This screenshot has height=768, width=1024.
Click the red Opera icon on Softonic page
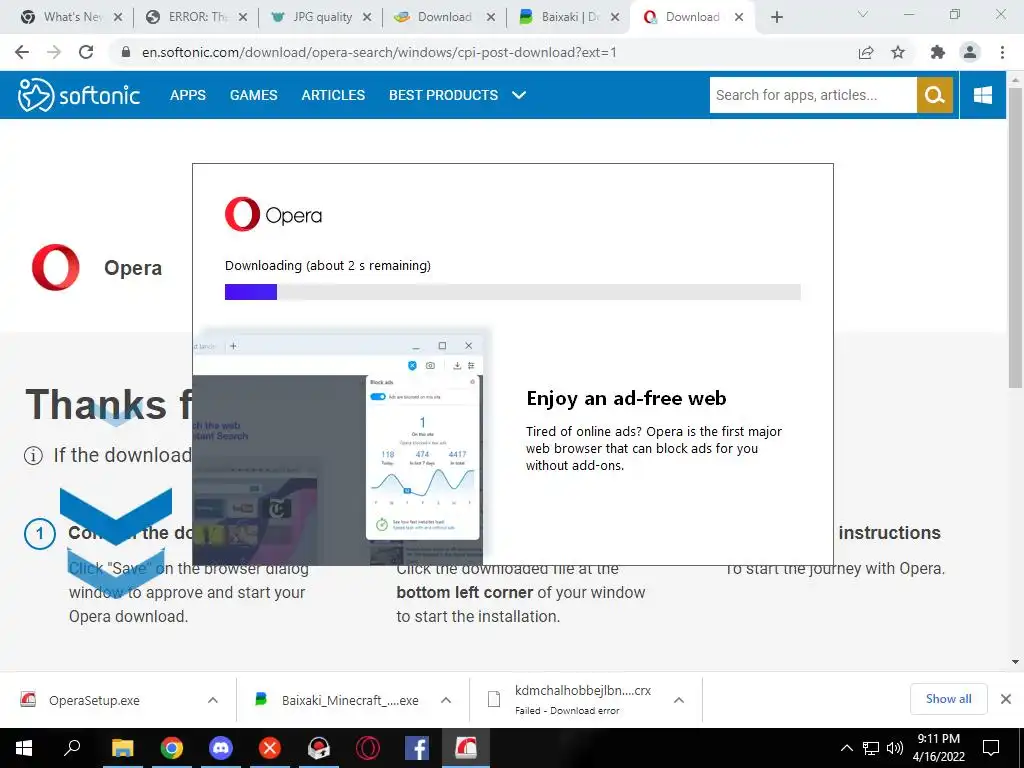pyautogui.click(x=56, y=267)
